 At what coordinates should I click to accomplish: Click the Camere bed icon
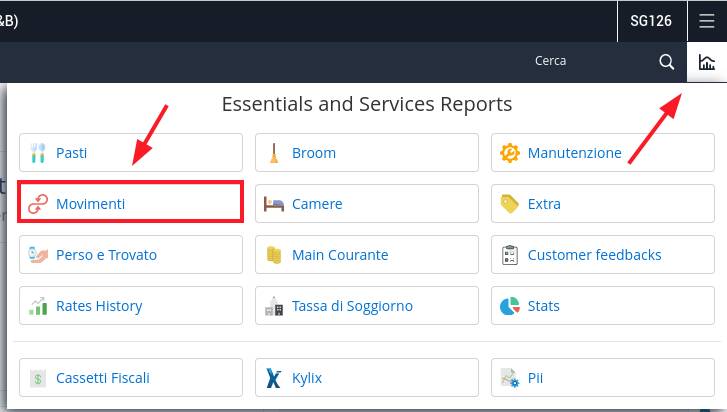click(x=274, y=204)
